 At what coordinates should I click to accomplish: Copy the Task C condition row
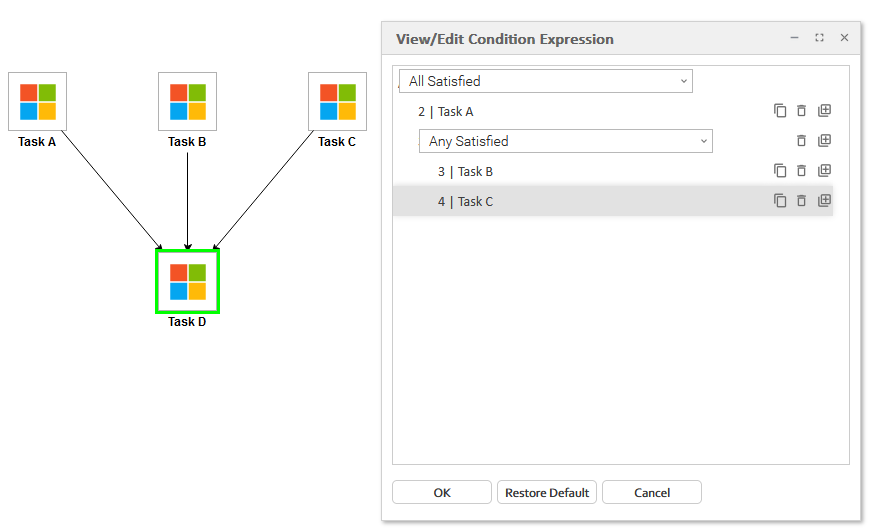pyautogui.click(x=780, y=201)
